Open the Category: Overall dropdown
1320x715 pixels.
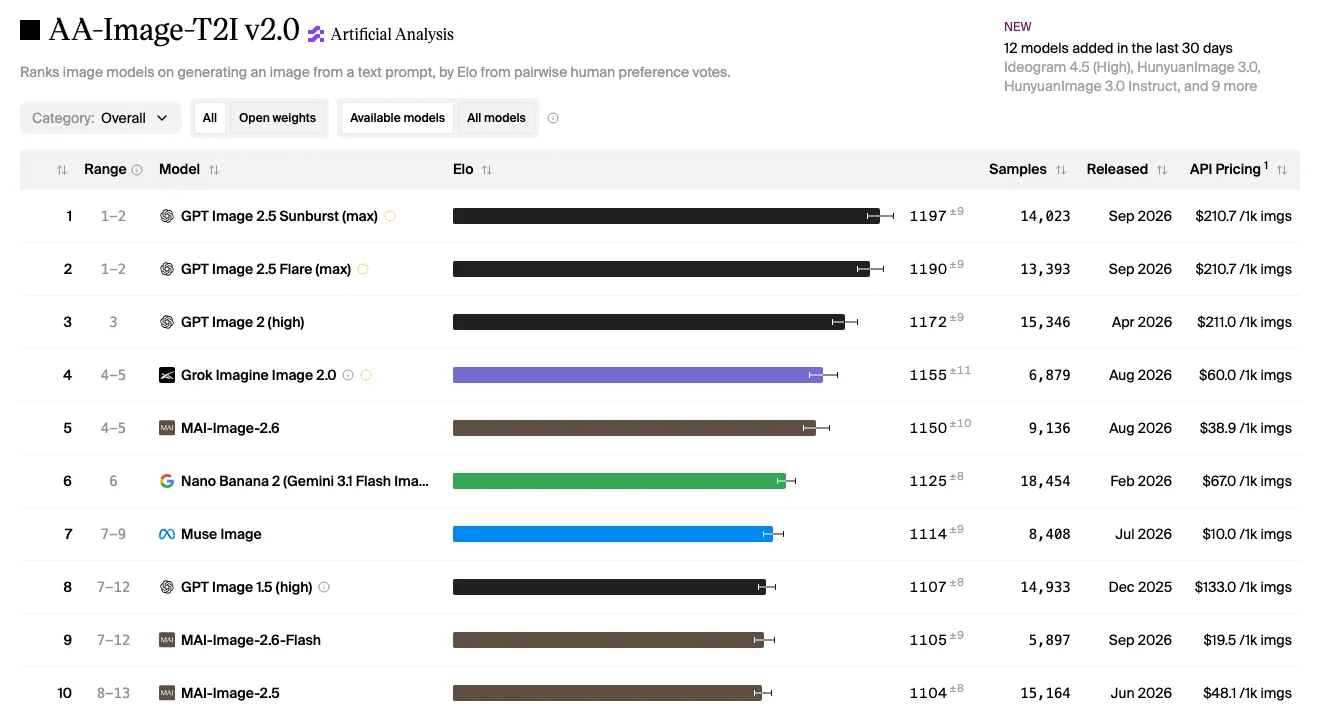click(x=101, y=118)
